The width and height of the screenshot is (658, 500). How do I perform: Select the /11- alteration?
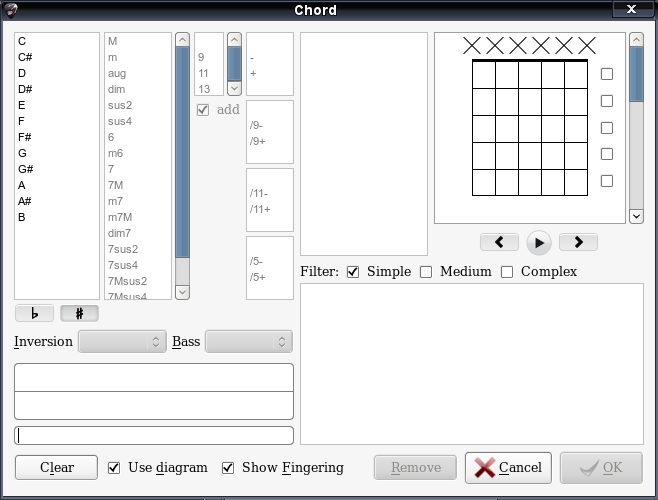(x=269, y=193)
